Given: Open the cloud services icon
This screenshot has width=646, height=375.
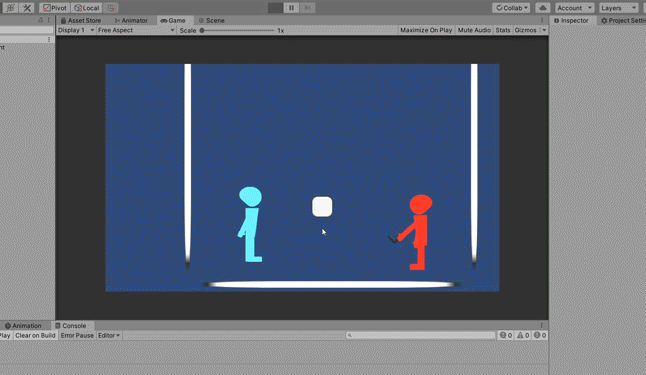Looking at the screenshot, I should pos(543,8).
